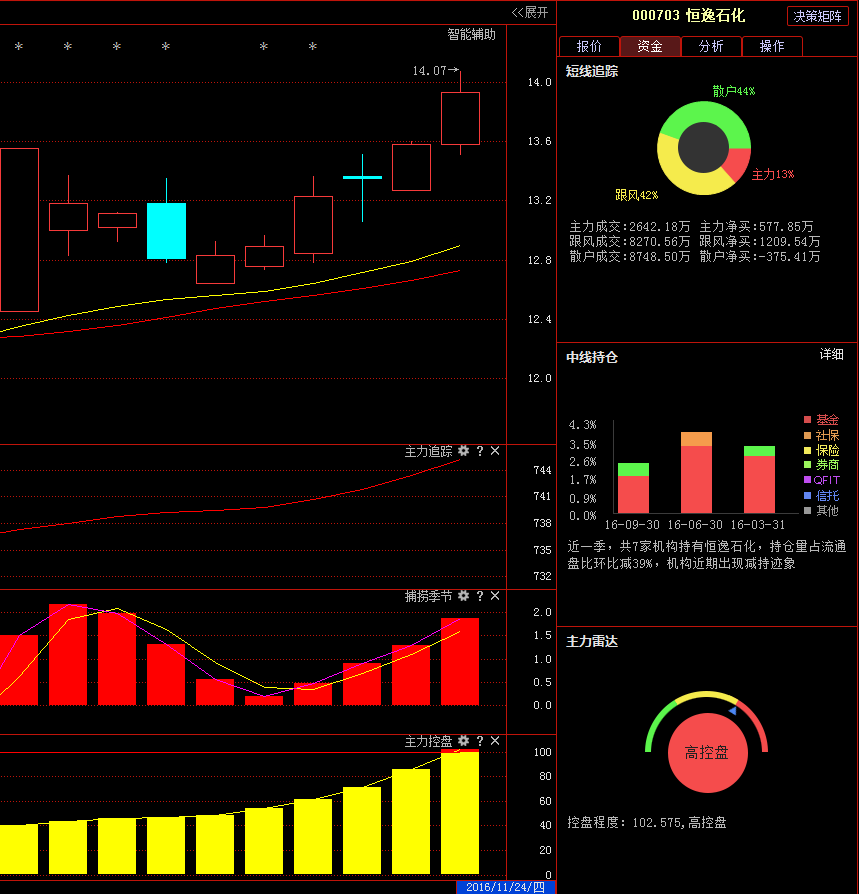Open the 分析 tab
This screenshot has width=859, height=894.
[x=711, y=46]
